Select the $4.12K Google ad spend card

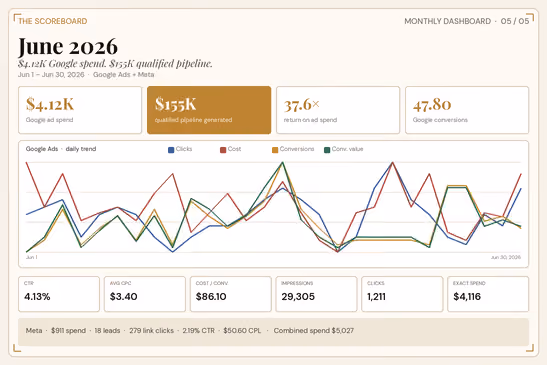tap(80, 110)
